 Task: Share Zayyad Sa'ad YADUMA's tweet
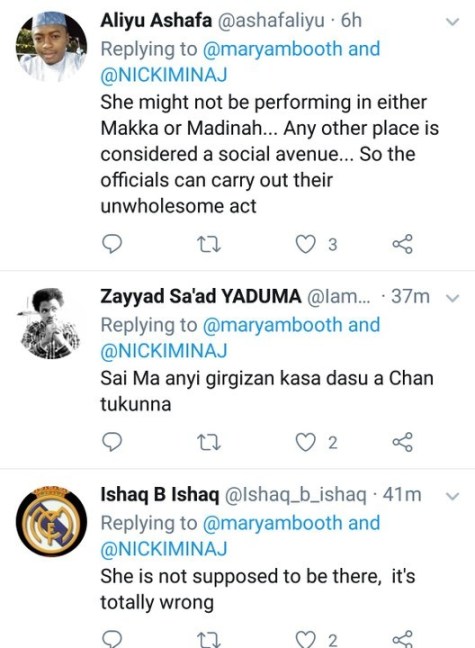403,442
